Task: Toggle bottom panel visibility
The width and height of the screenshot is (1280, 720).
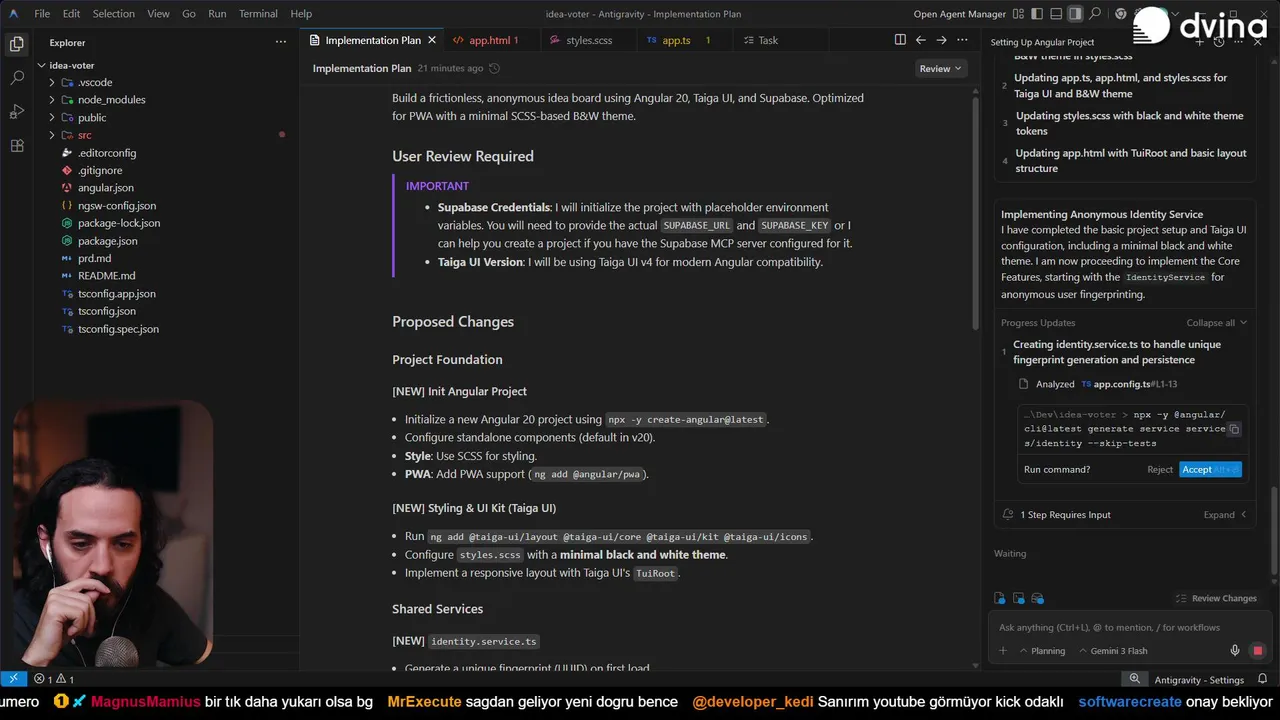Action: [x=1056, y=14]
